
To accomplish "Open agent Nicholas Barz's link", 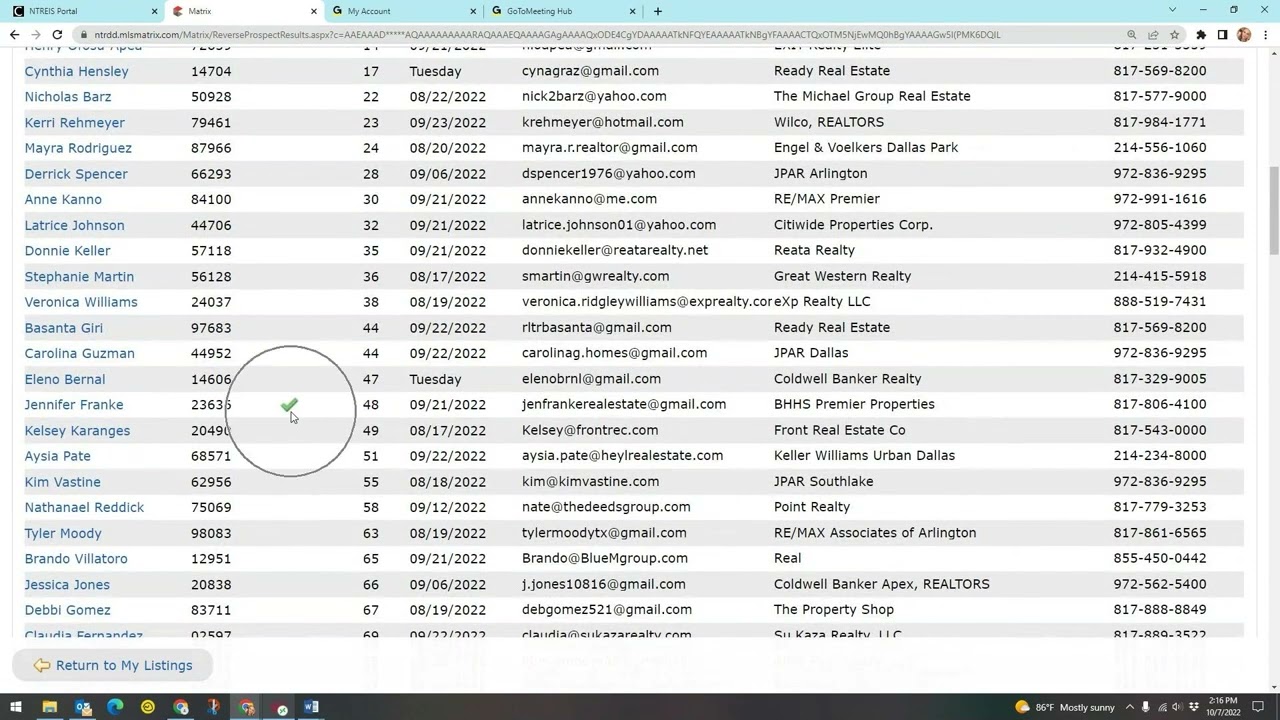I will click(x=68, y=97).
